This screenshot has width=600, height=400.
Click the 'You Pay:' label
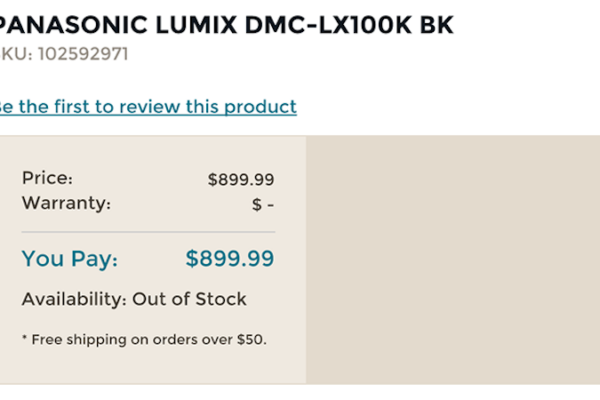[70, 259]
